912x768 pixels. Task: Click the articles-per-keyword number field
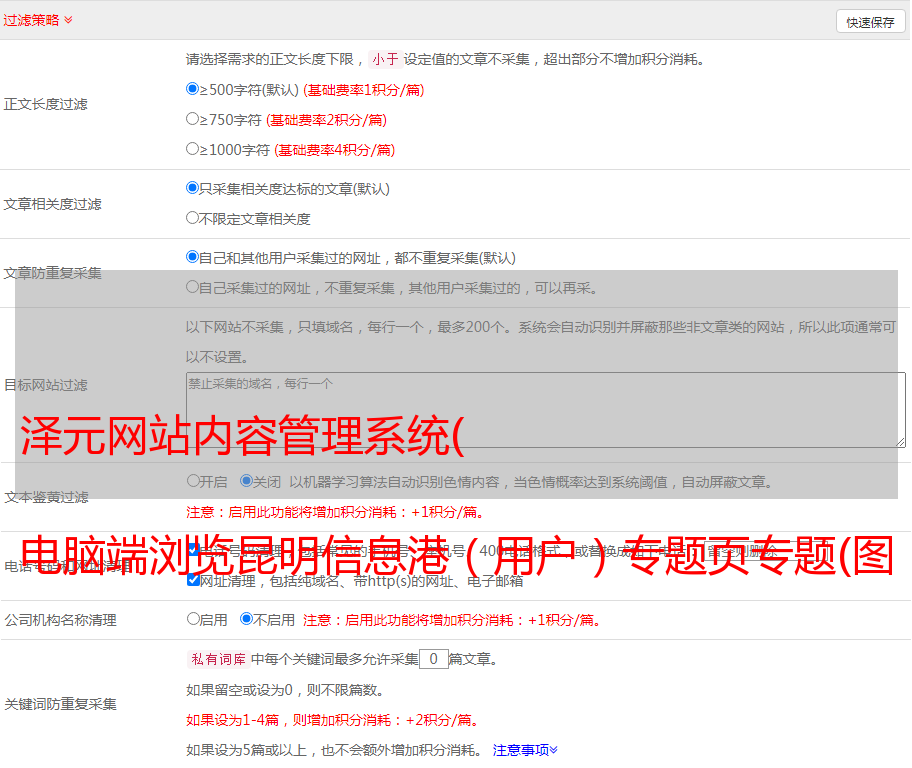pyautogui.click(x=433, y=659)
